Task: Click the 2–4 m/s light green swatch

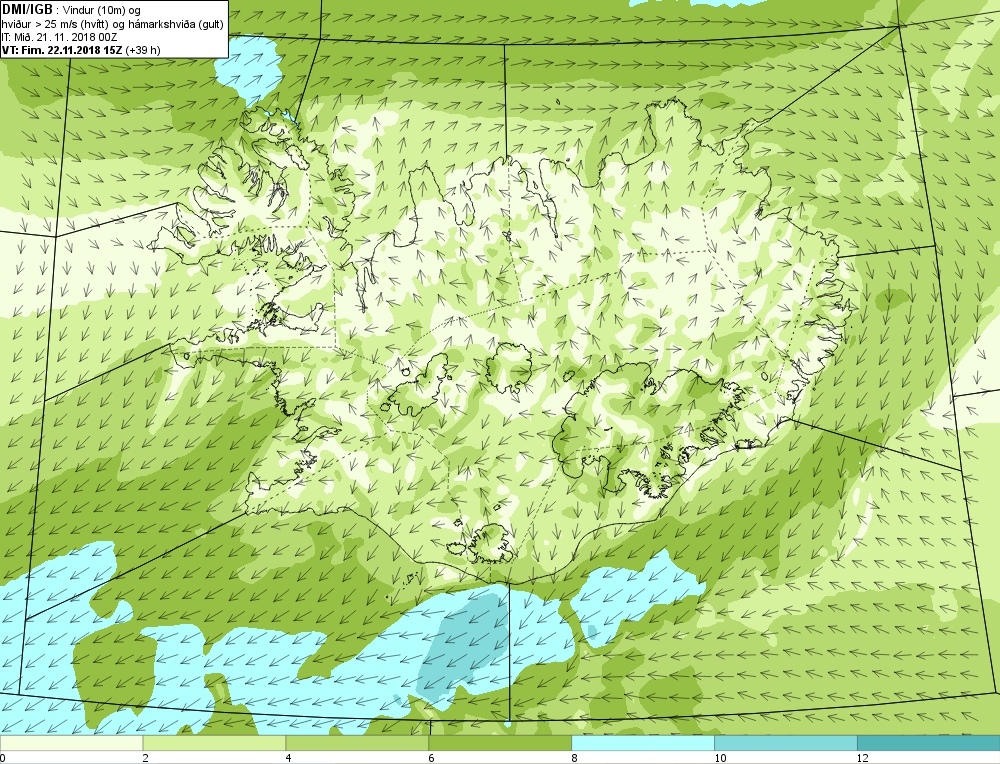Action: pos(214,743)
